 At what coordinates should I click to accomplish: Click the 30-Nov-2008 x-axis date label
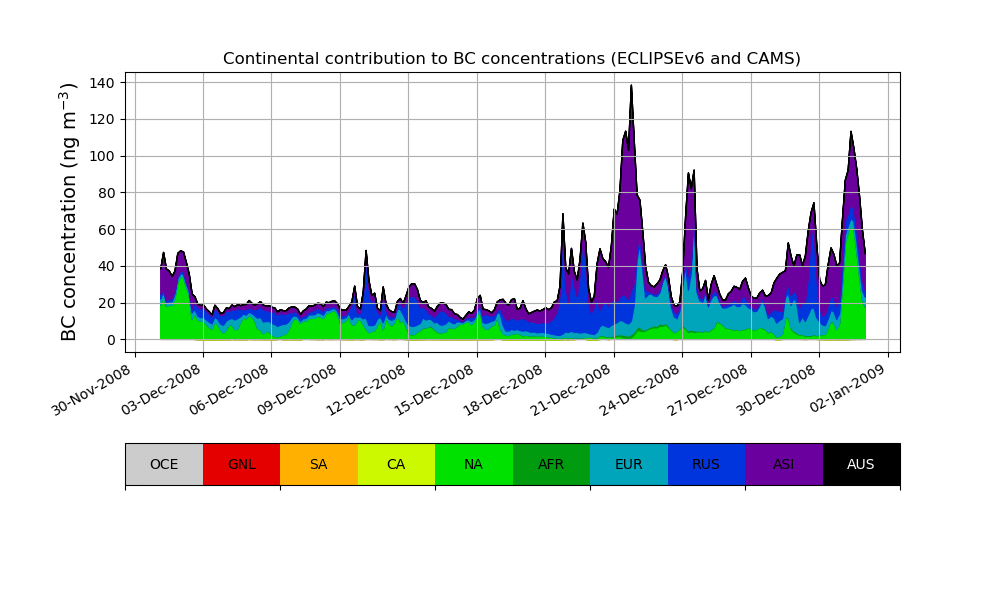[91, 390]
